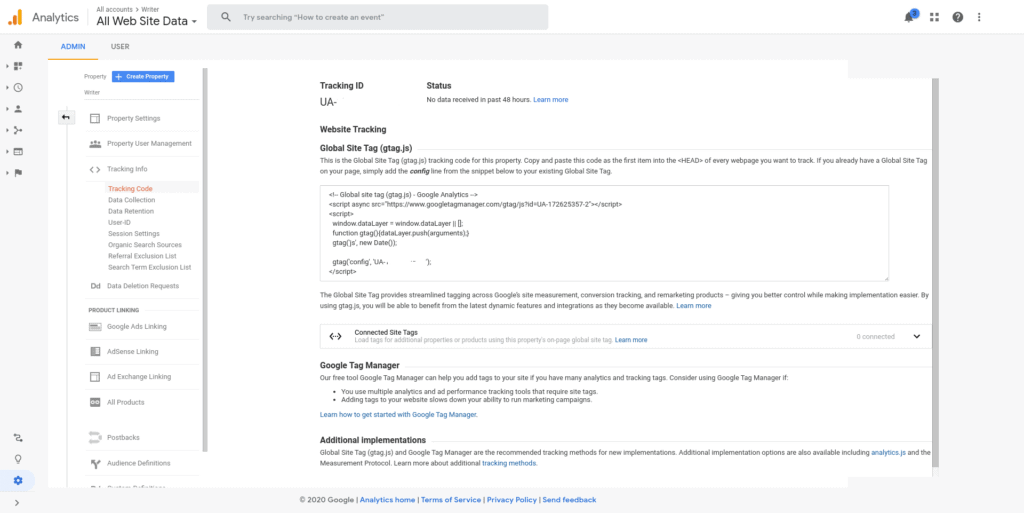Click inside the tracking code snippet box
1024x513 pixels.
604,234
